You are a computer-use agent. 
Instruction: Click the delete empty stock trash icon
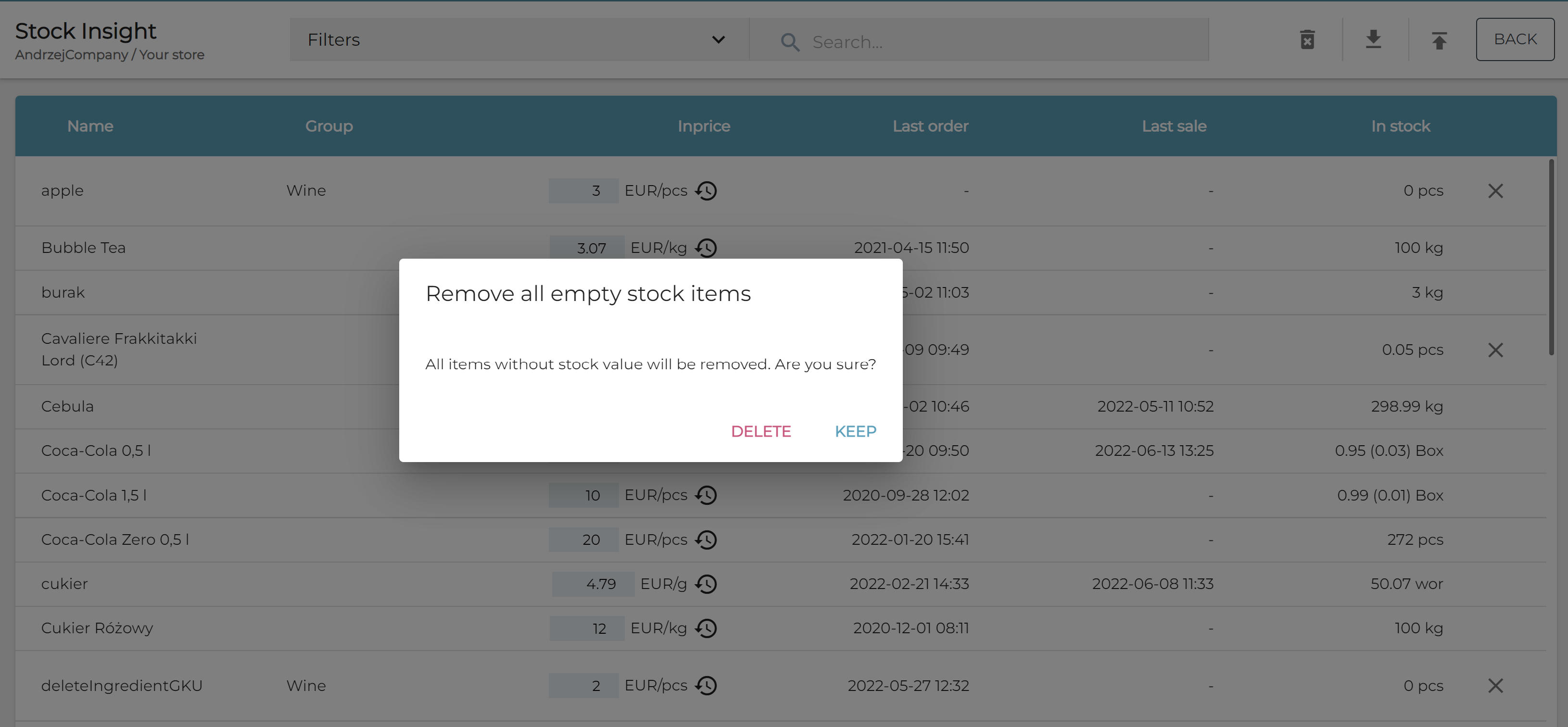(1307, 39)
